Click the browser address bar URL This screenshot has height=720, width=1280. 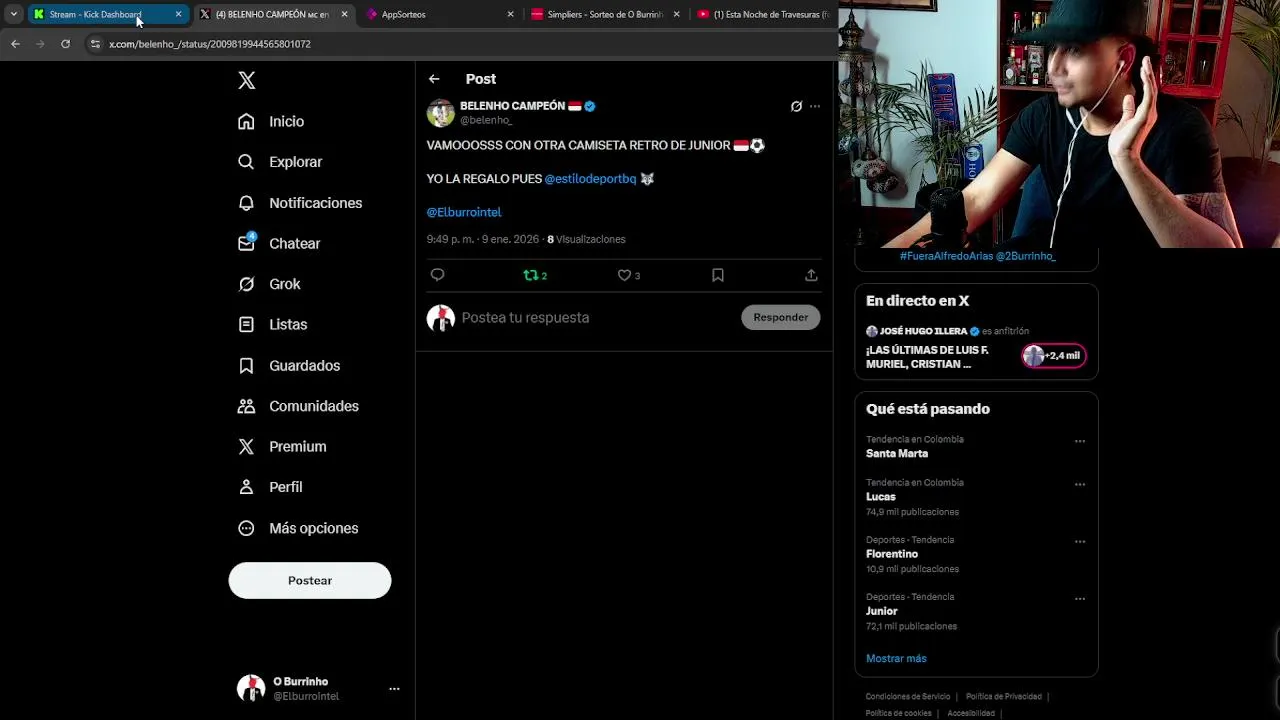pyautogui.click(x=210, y=44)
